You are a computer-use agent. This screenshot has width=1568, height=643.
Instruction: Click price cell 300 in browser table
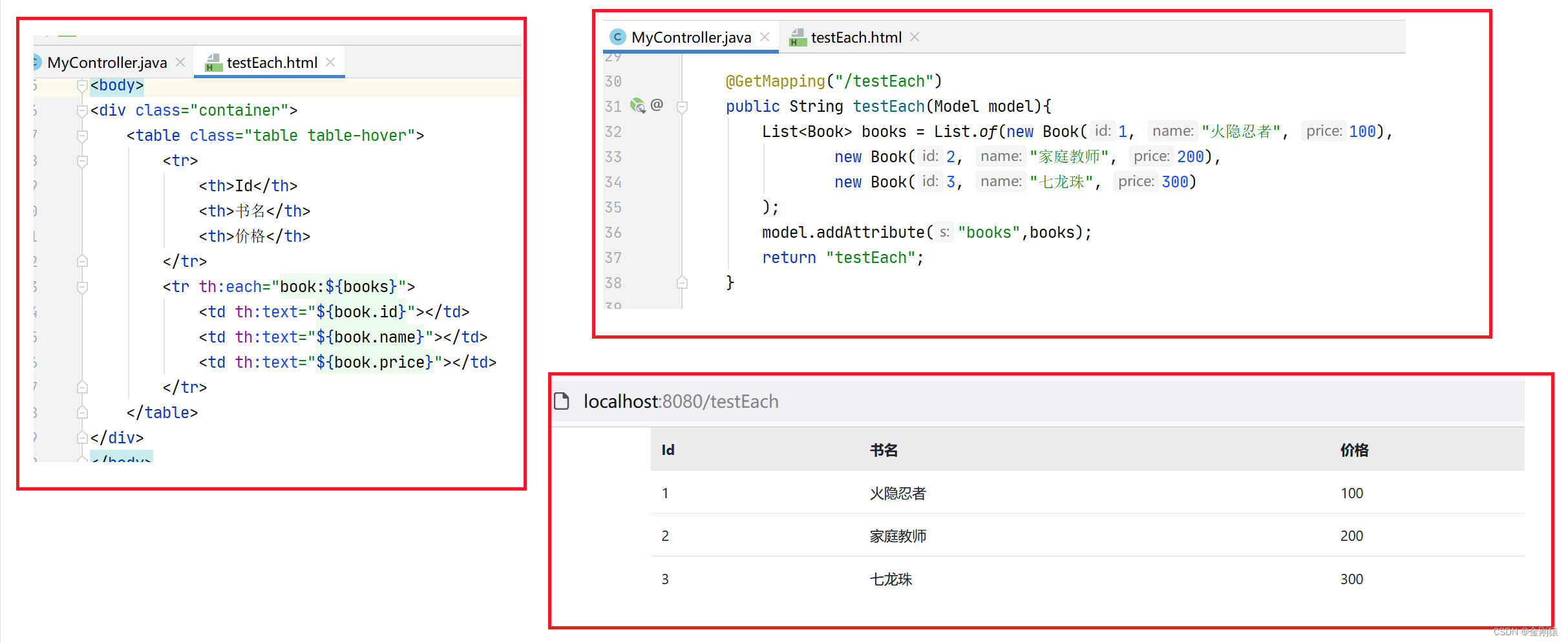point(1351,579)
